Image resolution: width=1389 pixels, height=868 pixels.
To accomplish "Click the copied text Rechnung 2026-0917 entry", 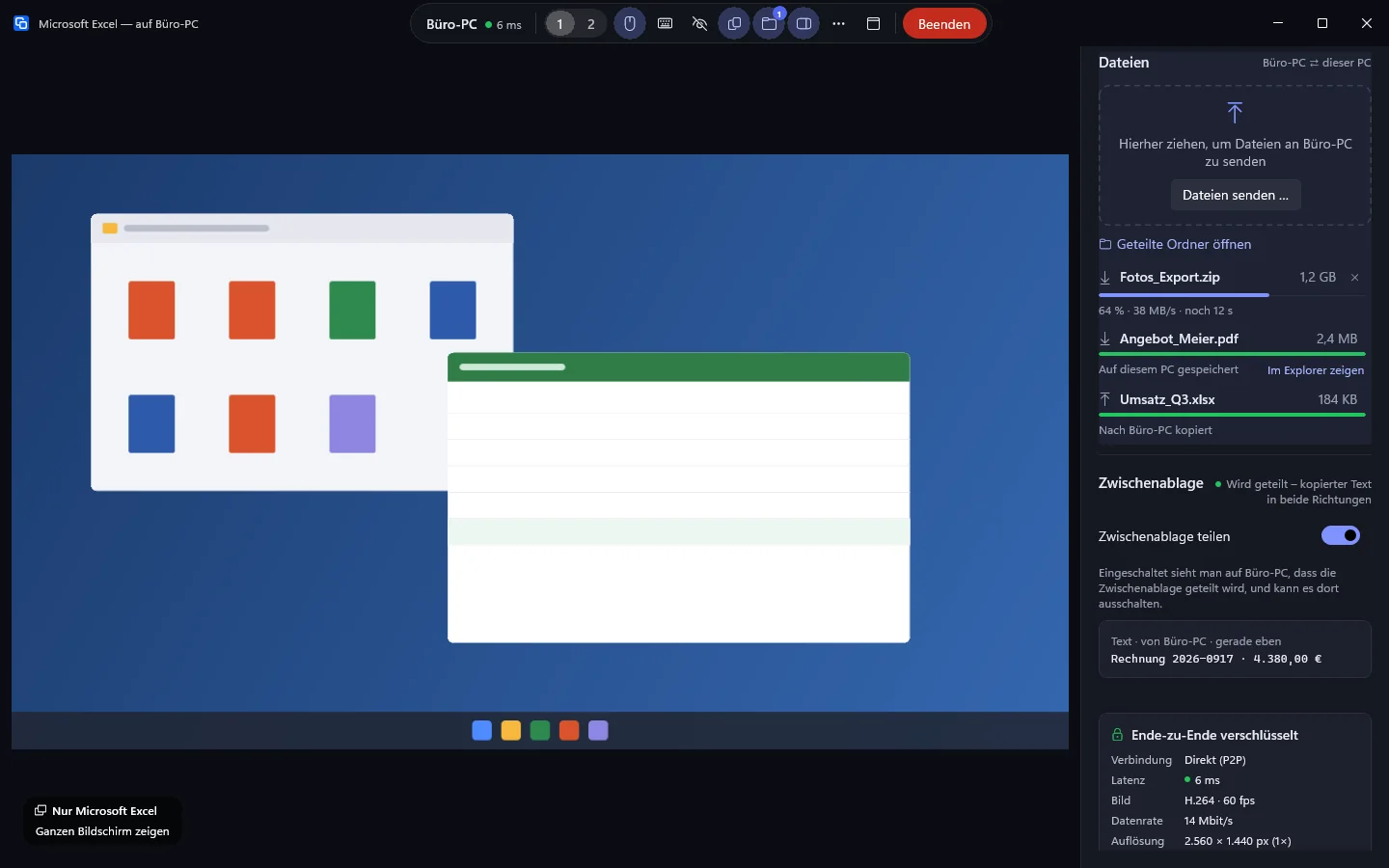I will coord(1235,650).
